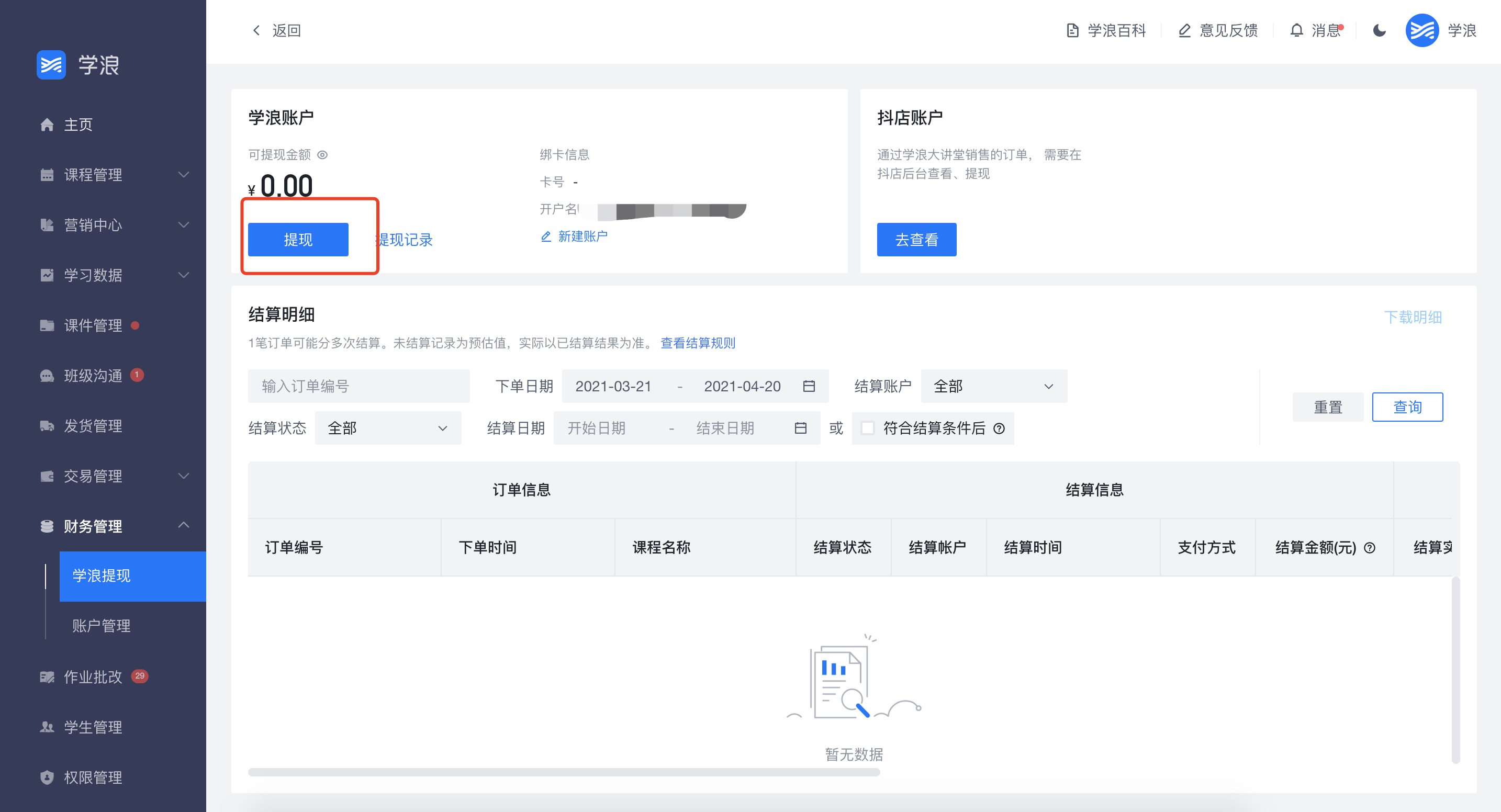Click the calendar icon in 下单日期 field
Screen dimensions: 1501x812
[x=809, y=386]
